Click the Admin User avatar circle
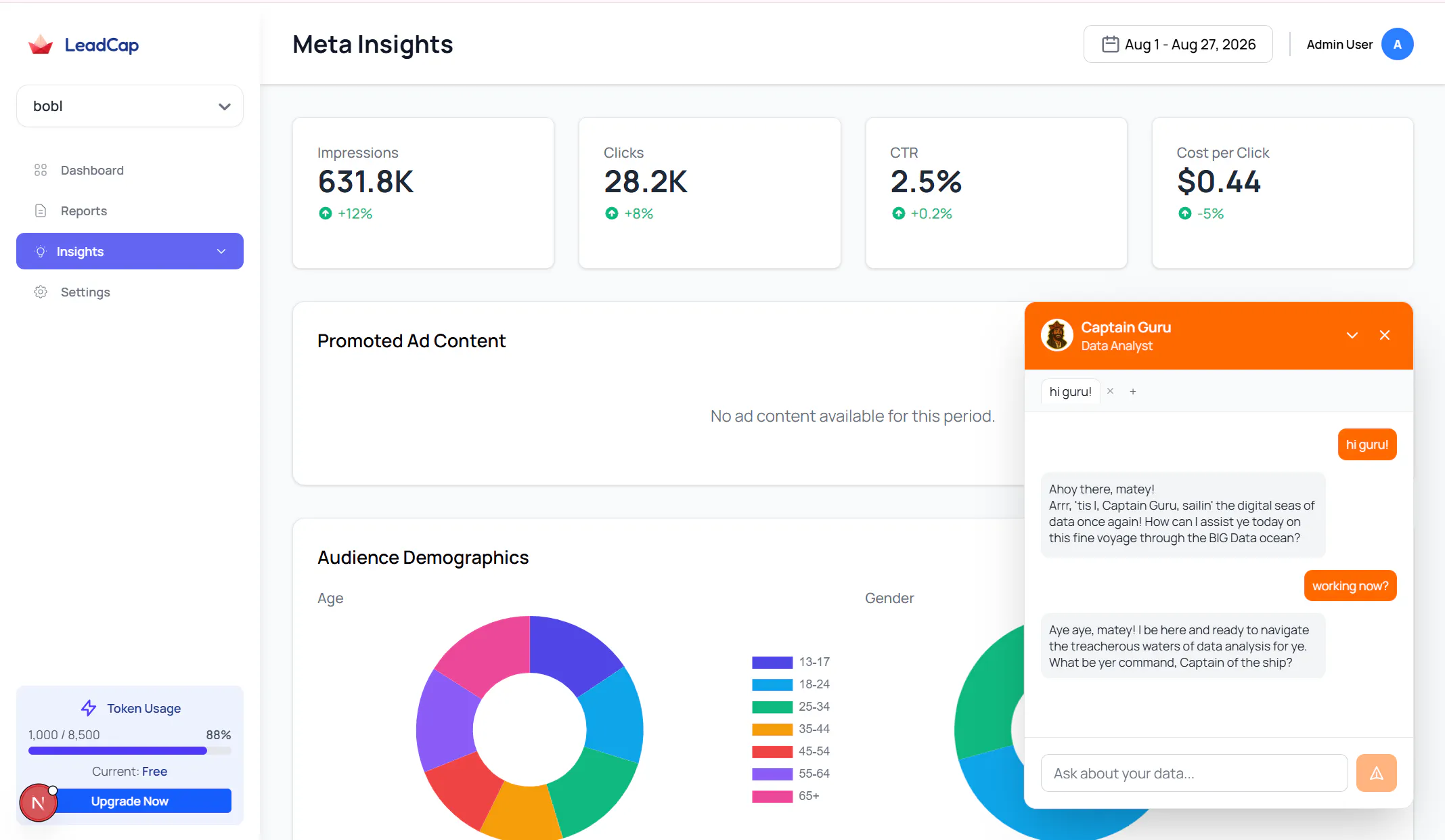 (x=1397, y=44)
